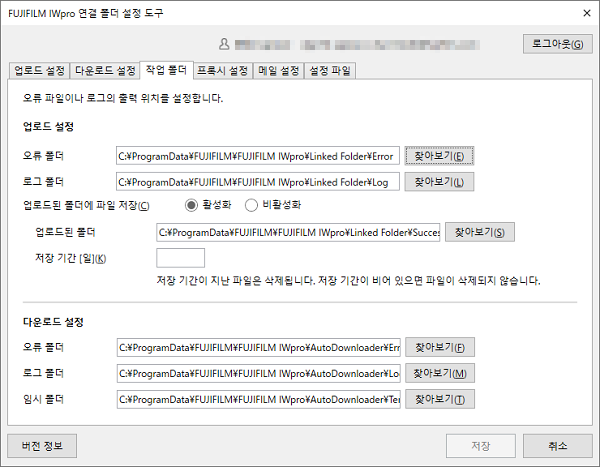This screenshot has height=467, width=600.
Task: Browse uploaded folder with 찾아보기(S)
Action: [480, 232]
